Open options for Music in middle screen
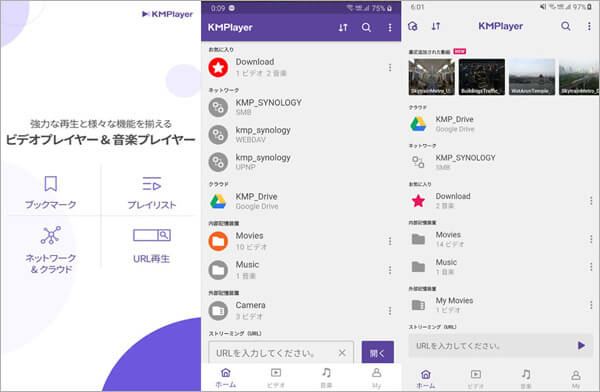The width and height of the screenshot is (600, 392). pyautogui.click(x=390, y=270)
